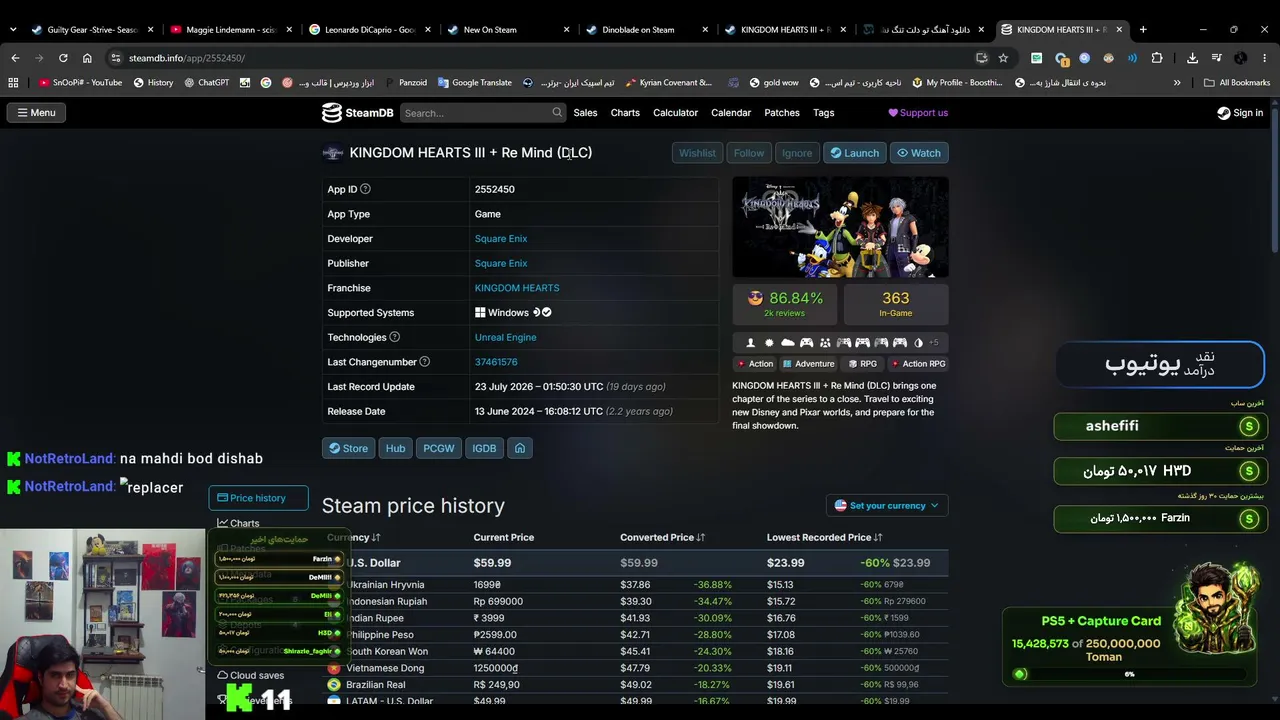Click the sunglasses emoji rating icon

755,298
